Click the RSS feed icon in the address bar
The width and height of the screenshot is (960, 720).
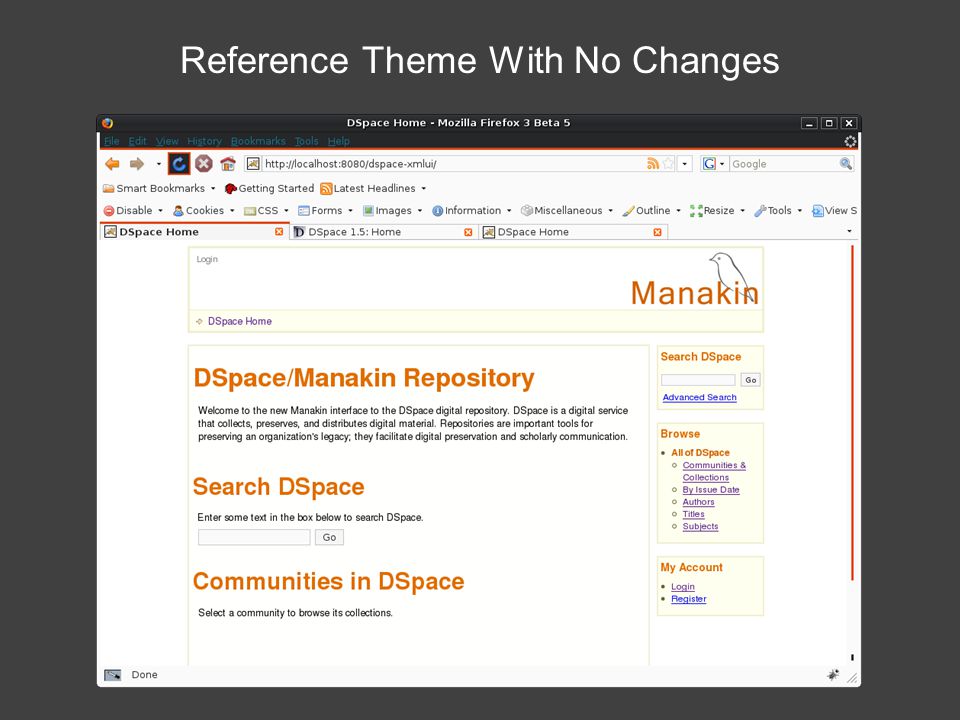click(653, 163)
